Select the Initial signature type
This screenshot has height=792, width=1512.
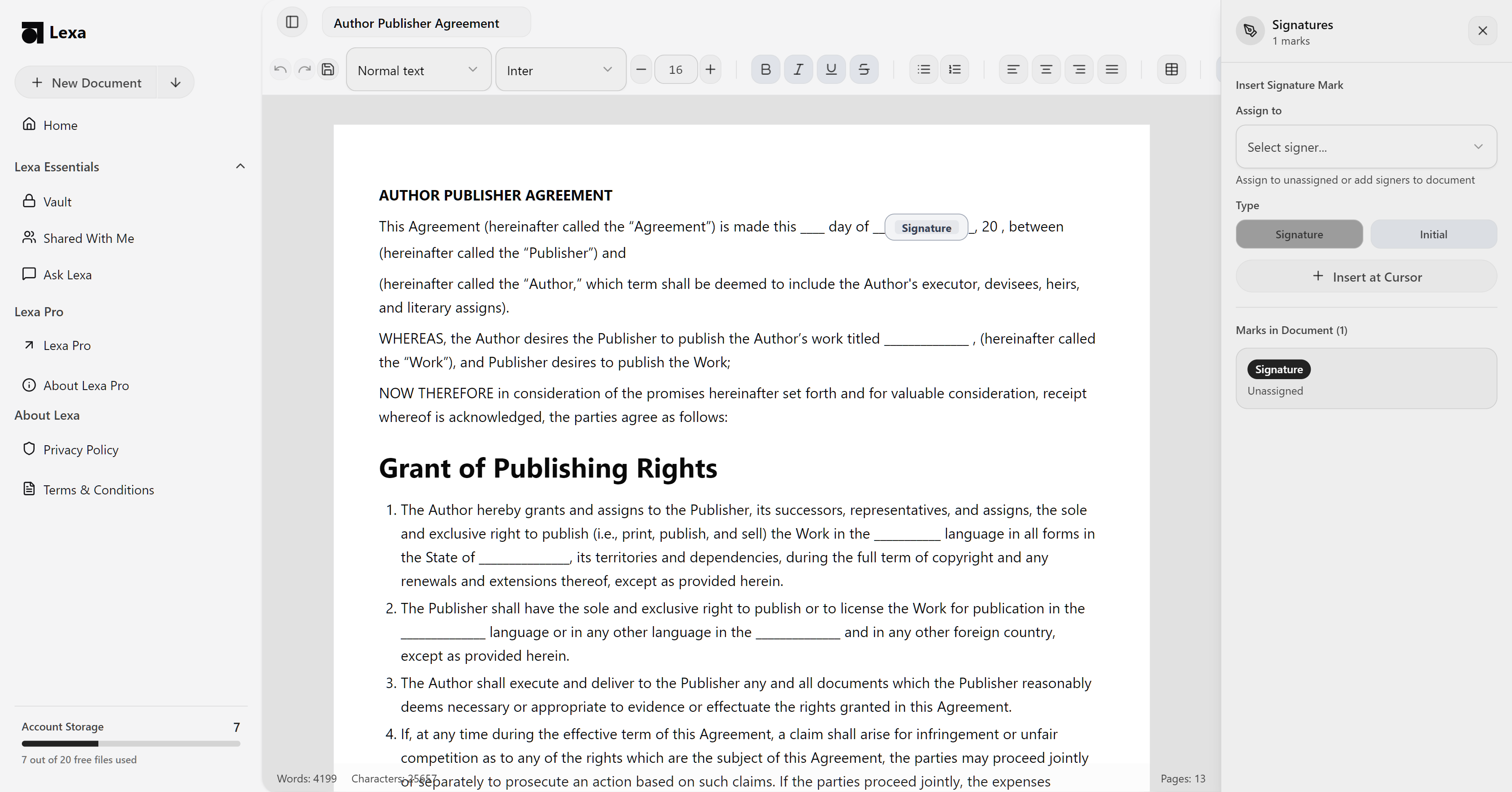click(1433, 234)
